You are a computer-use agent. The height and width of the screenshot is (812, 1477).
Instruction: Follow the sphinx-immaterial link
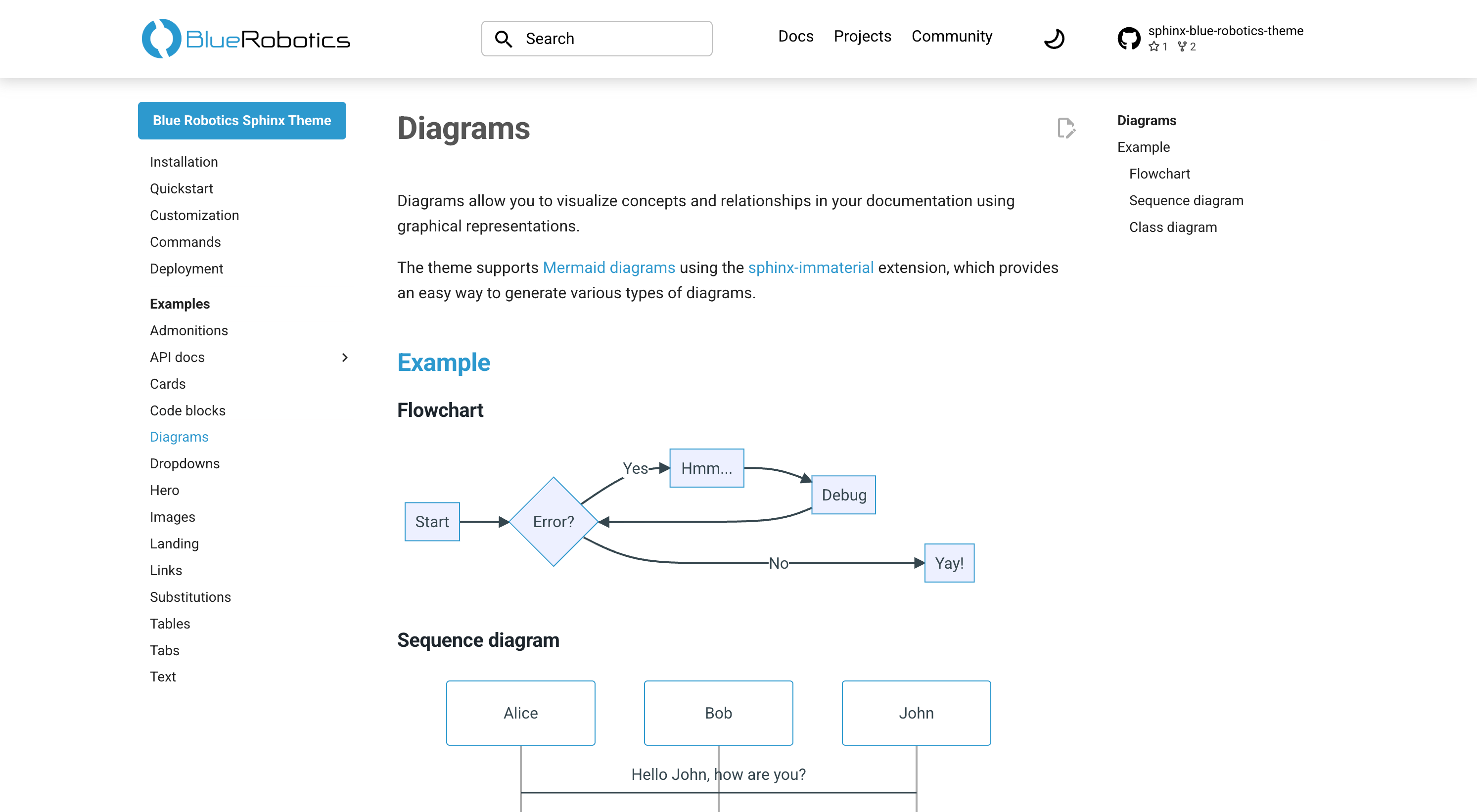(x=811, y=268)
